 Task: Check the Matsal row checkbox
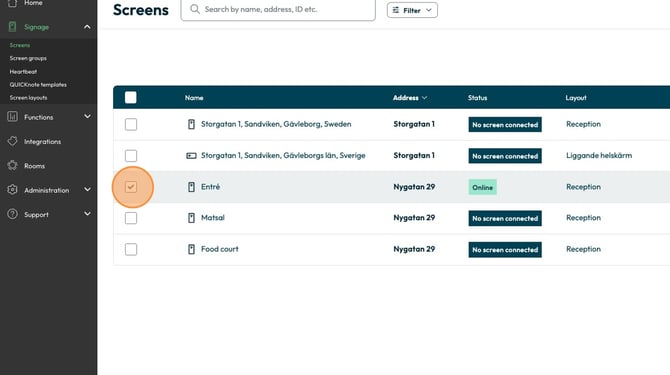coord(131,218)
